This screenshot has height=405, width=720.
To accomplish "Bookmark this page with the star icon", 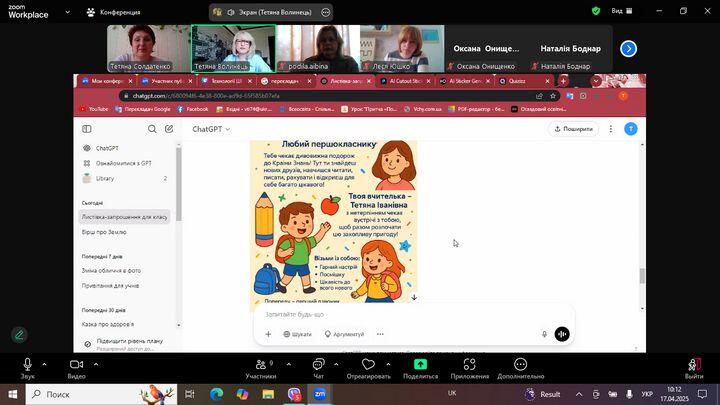I will pyautogui.click(x=553, y=96).
